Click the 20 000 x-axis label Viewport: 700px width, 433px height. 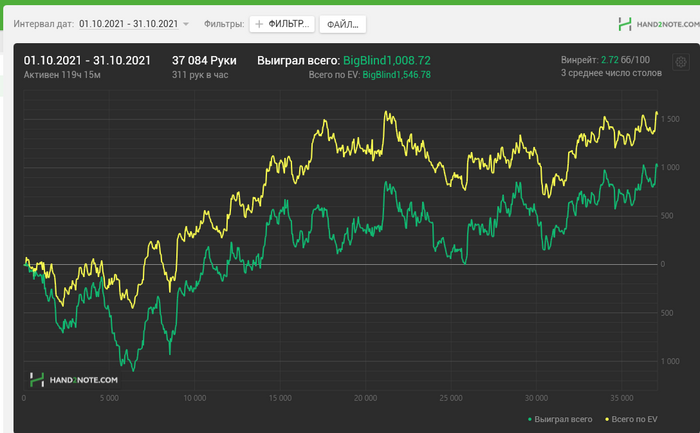pos(365,398)
